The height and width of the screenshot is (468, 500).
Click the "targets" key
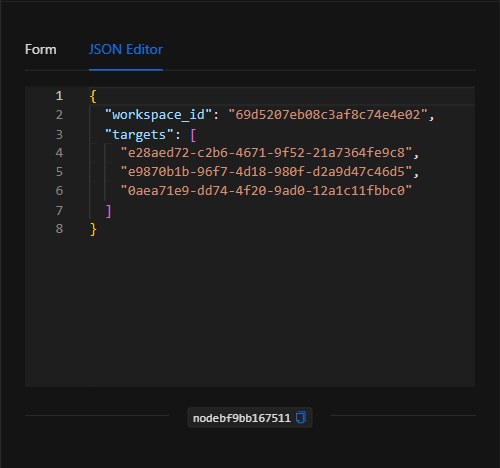[x=139, y=135]
